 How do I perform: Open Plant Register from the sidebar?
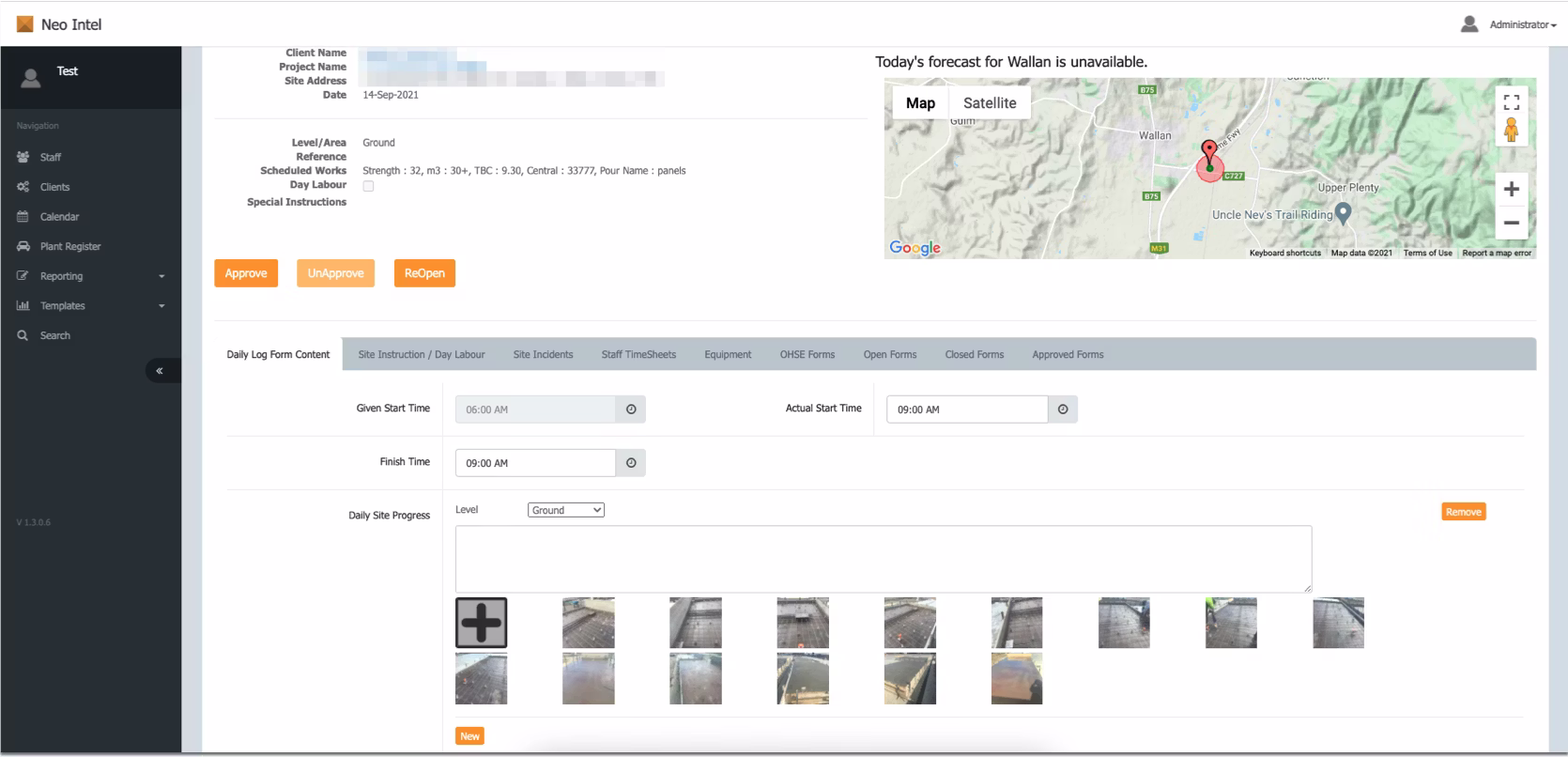point(70,246)
